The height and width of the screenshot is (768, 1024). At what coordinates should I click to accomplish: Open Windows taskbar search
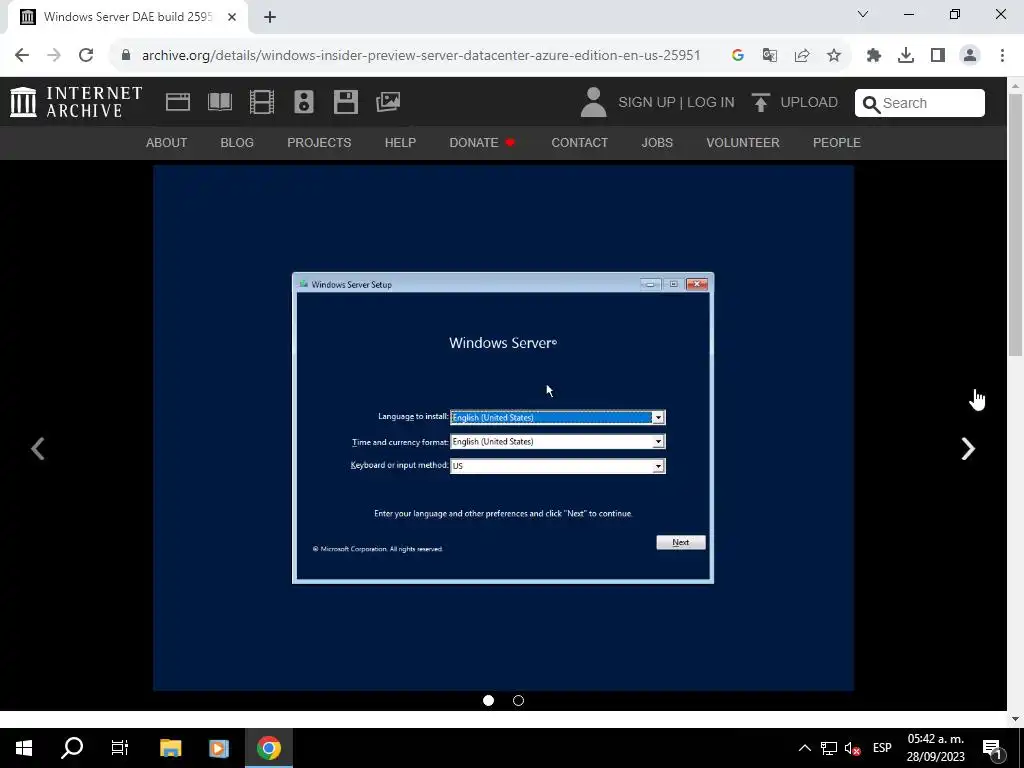point(72,748)
